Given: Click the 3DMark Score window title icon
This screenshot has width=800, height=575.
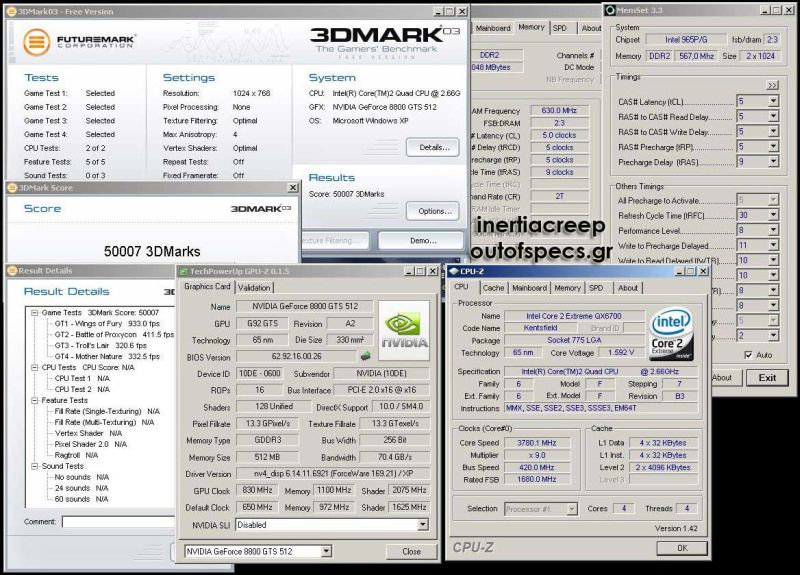Looking at the screenshot, I should (x=12, y=188).
